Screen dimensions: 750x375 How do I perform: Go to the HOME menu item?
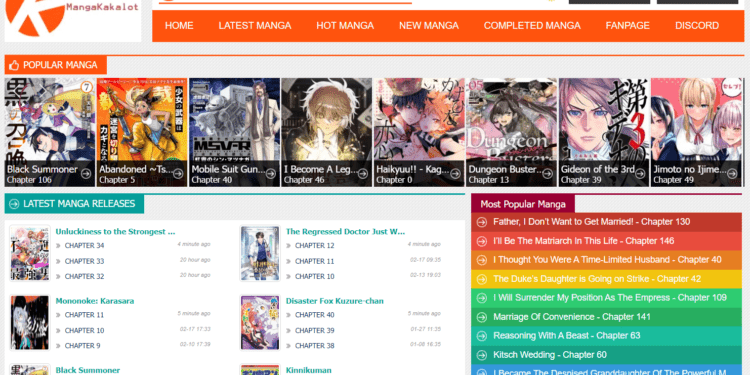pos(179,26)
